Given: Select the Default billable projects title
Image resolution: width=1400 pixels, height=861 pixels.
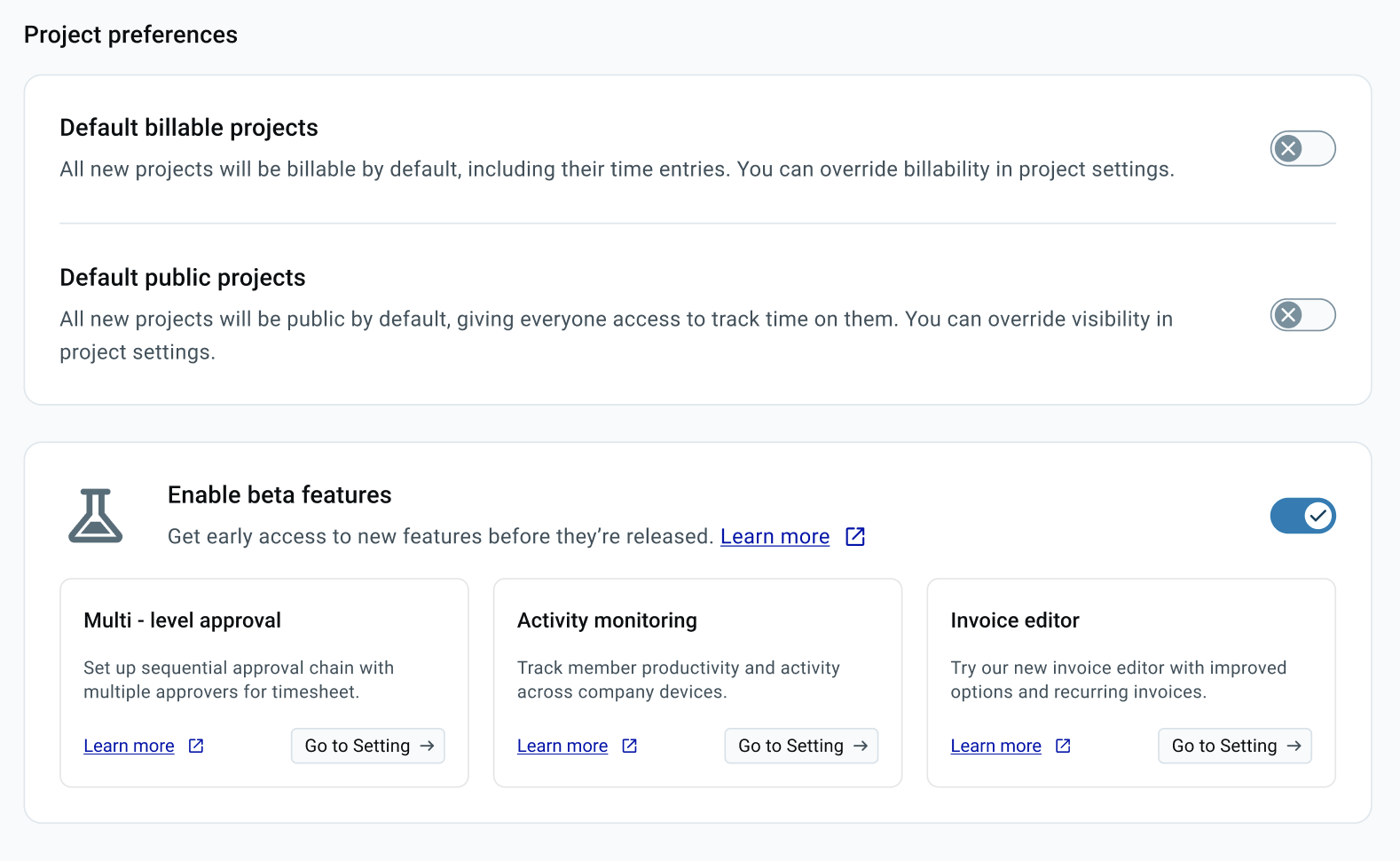Looking at the screenshot, I should 189,128.
